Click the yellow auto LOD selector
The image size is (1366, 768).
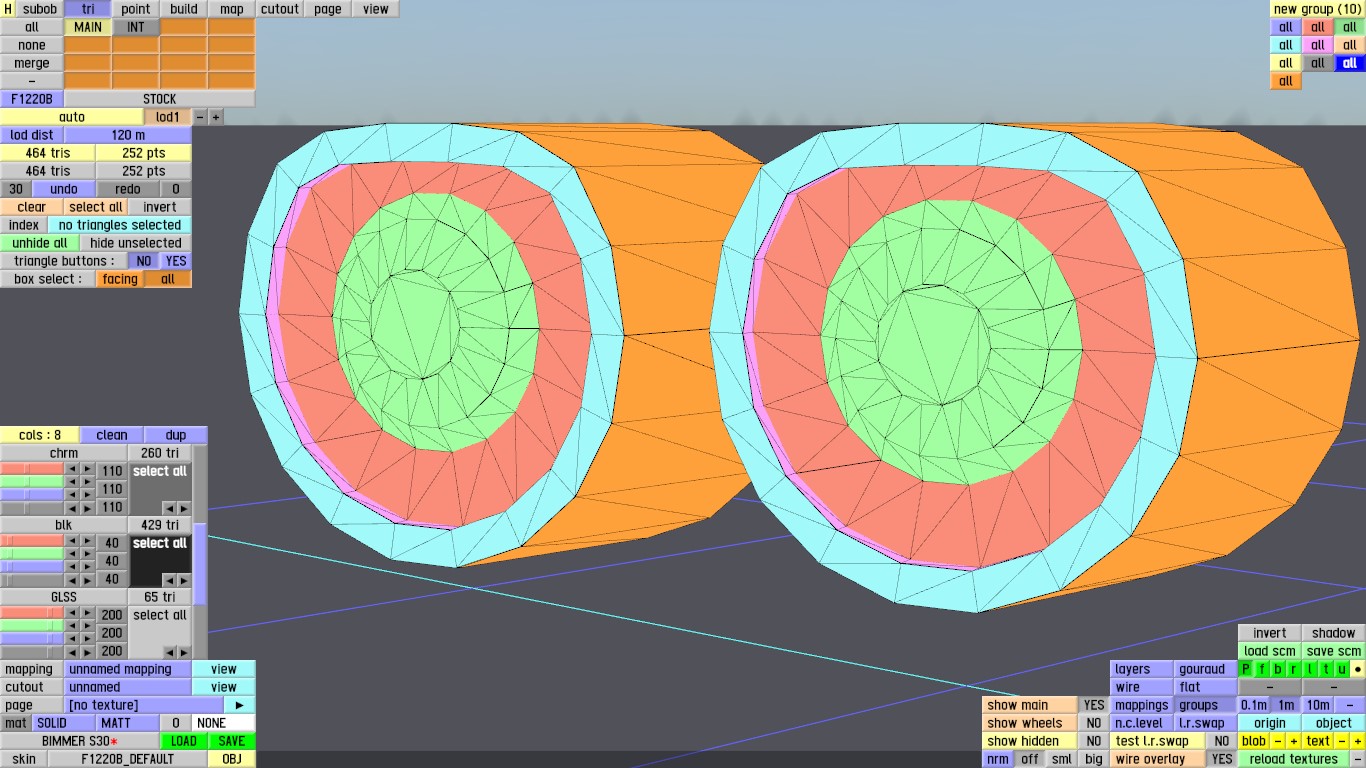pyautogui.click(x=72, y=117)
